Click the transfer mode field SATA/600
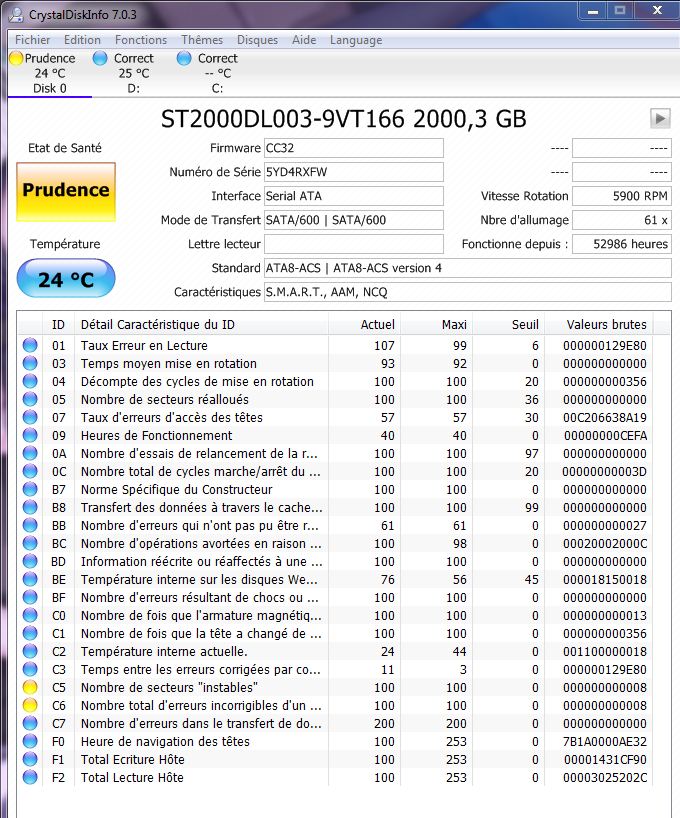 (354, 220)
